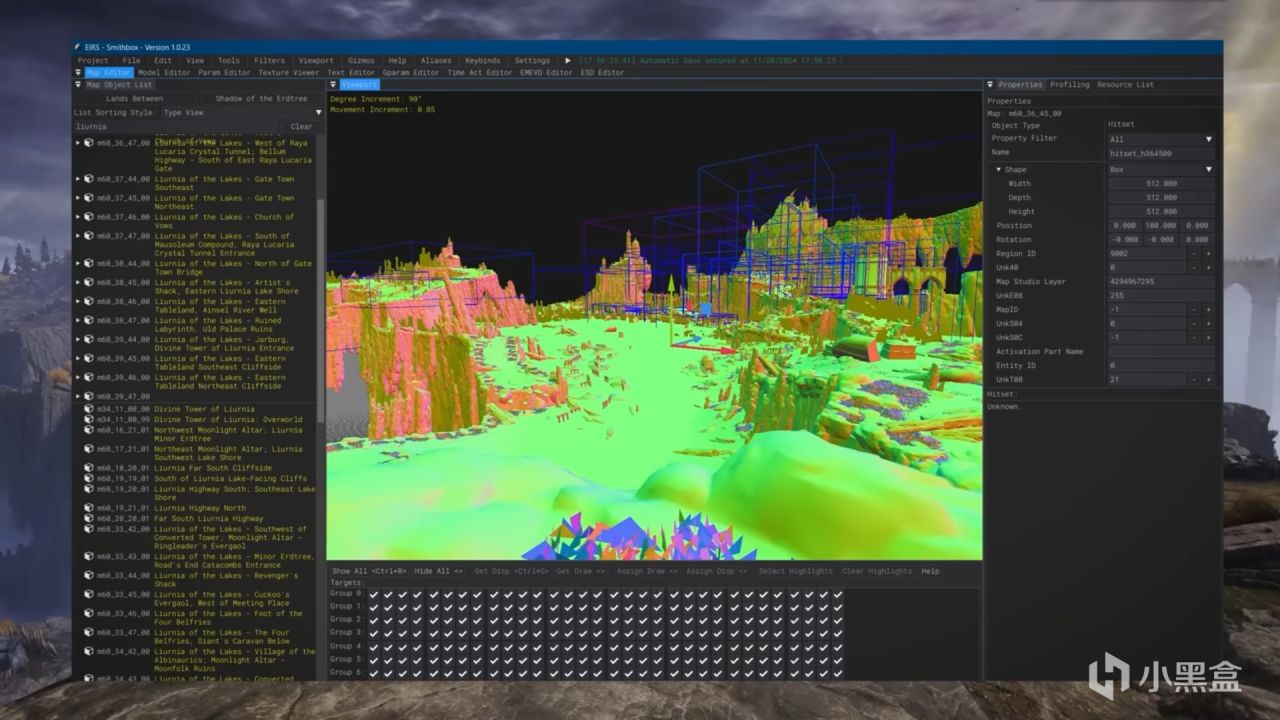Viewport: 1280px width, 720px height.
Task: Open Viewport panel options triangle
Action: pyautogui.click(x=334, y=85)
